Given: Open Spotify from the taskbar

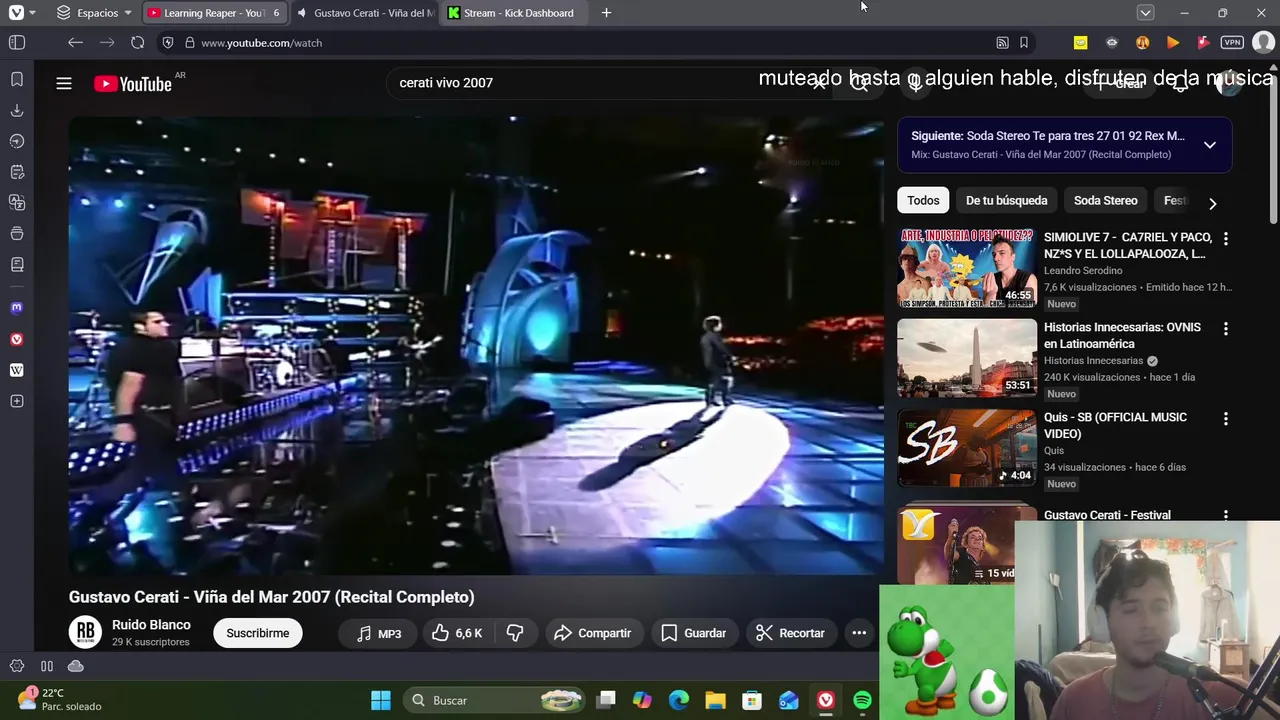Looking at the screenshot, I should click(x=862, y=700).
